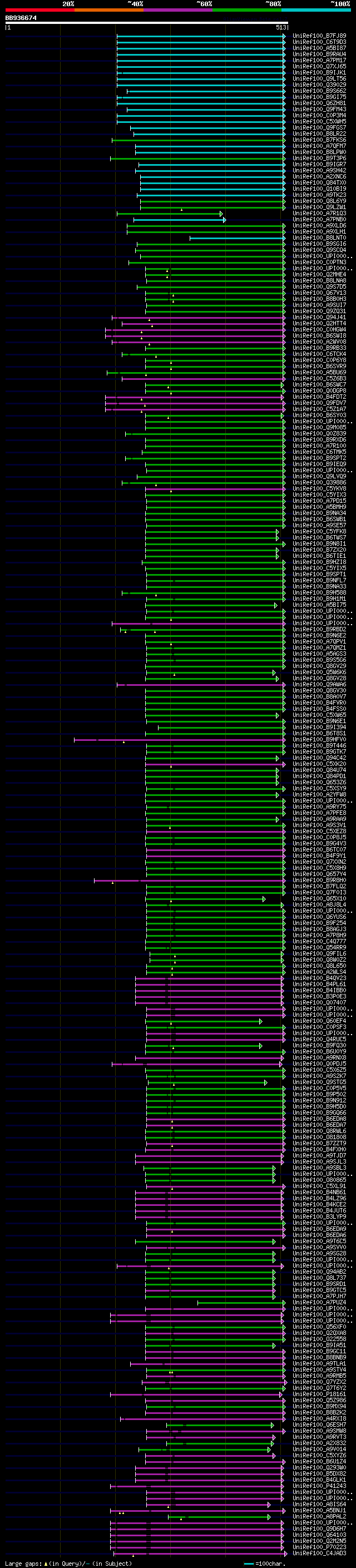Open hit UniRef100_B9RAU4
The width and height of the screenshot is (356, 1568).
[x=319, y=54]
